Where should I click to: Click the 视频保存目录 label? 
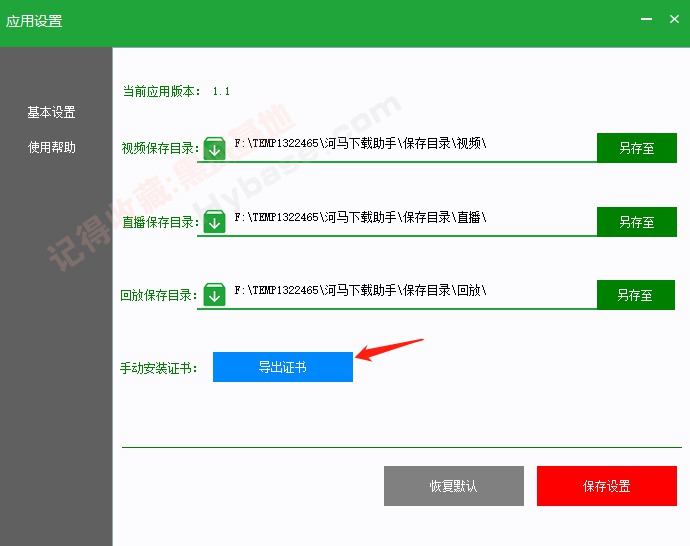(160, 148)
